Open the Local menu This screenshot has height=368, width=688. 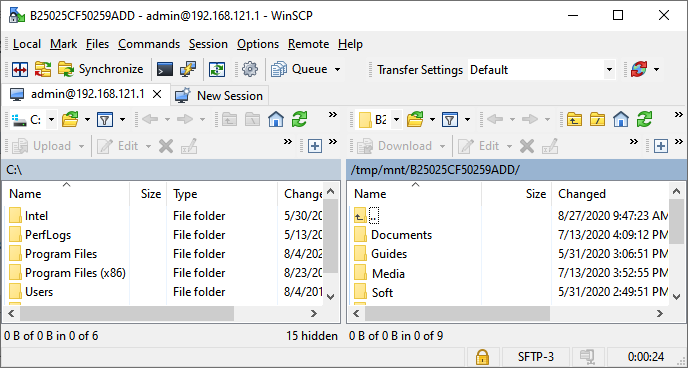click(27, 44)
